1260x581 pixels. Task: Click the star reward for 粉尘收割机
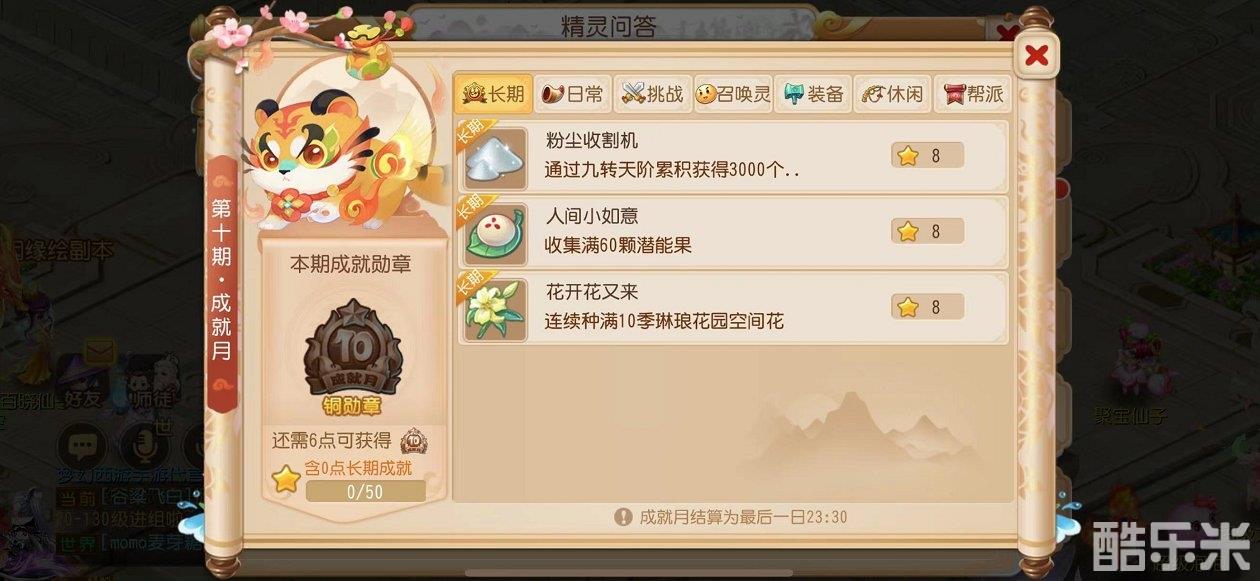click(x=927, y=155)
